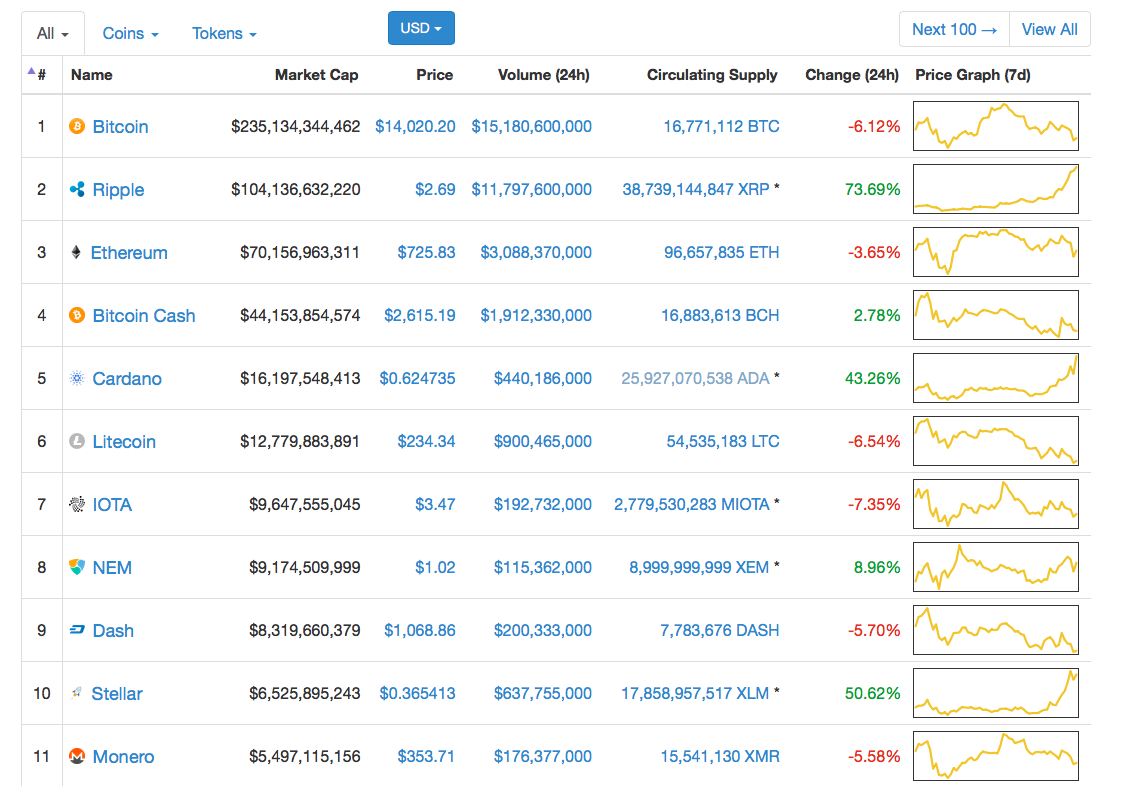Image resolution: width=1127 pixels, height=786 pixels.
Task: Sort table by Price column header
Action: 435,75
